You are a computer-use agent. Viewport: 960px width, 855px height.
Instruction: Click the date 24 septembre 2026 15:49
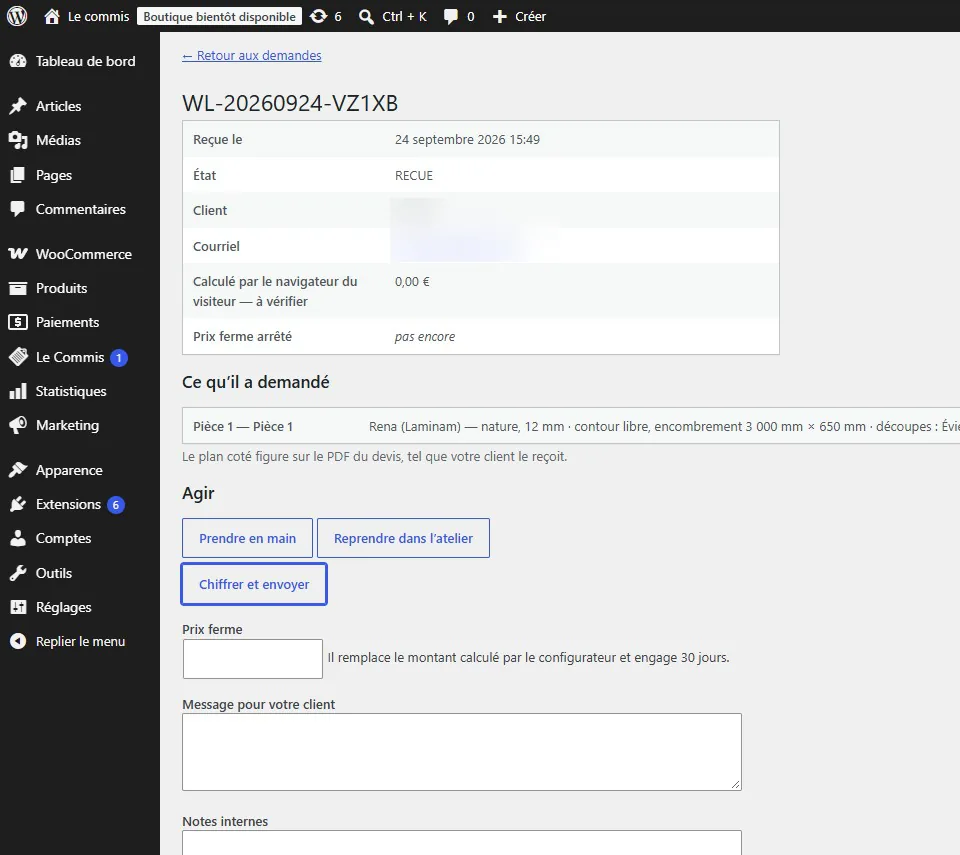click(x=467, y=140)
